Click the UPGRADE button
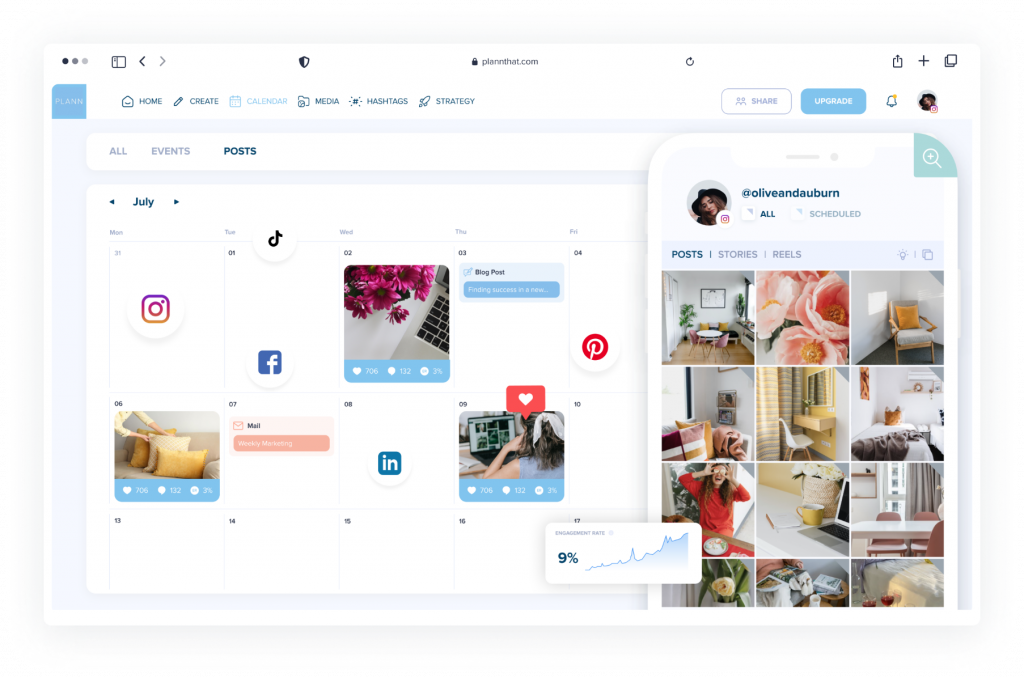The width and height of the screenshot is (1024, 678). coord(833,101)
